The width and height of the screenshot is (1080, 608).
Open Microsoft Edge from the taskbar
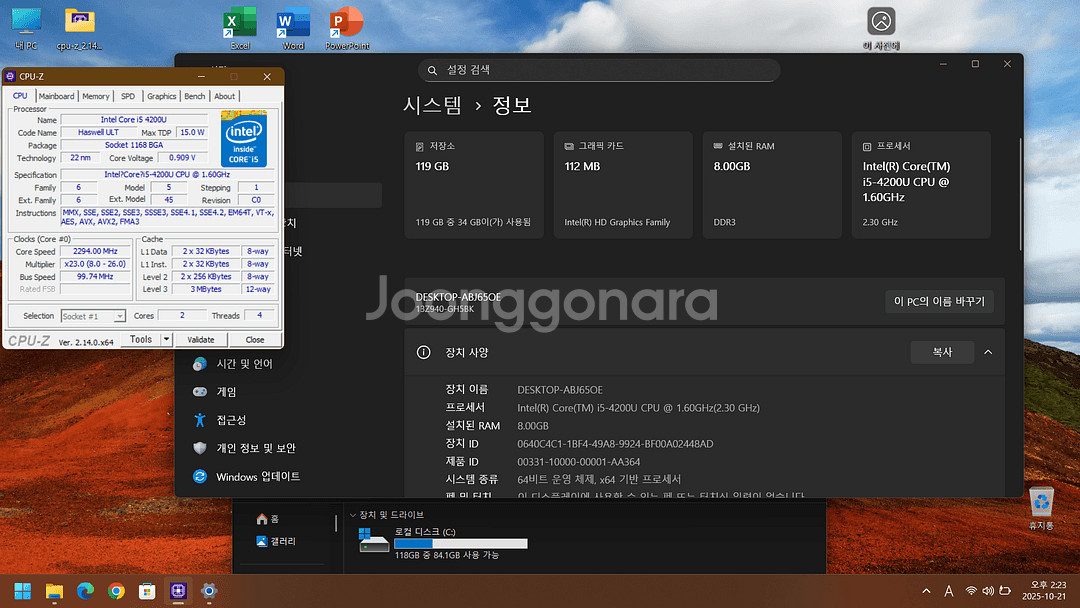click(x=85, y=590)
